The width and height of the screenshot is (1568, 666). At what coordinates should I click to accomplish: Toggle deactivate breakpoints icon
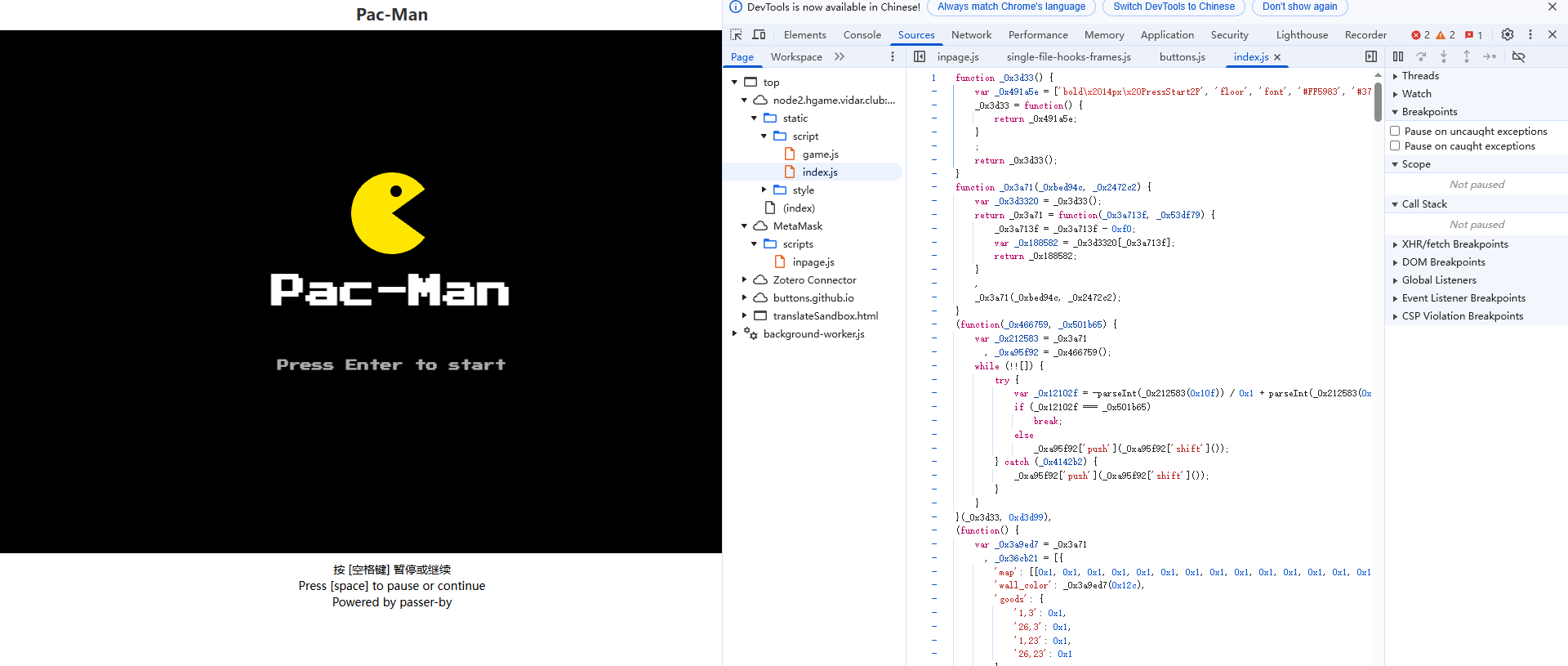pyautogui.click(x=1519, y=56)
